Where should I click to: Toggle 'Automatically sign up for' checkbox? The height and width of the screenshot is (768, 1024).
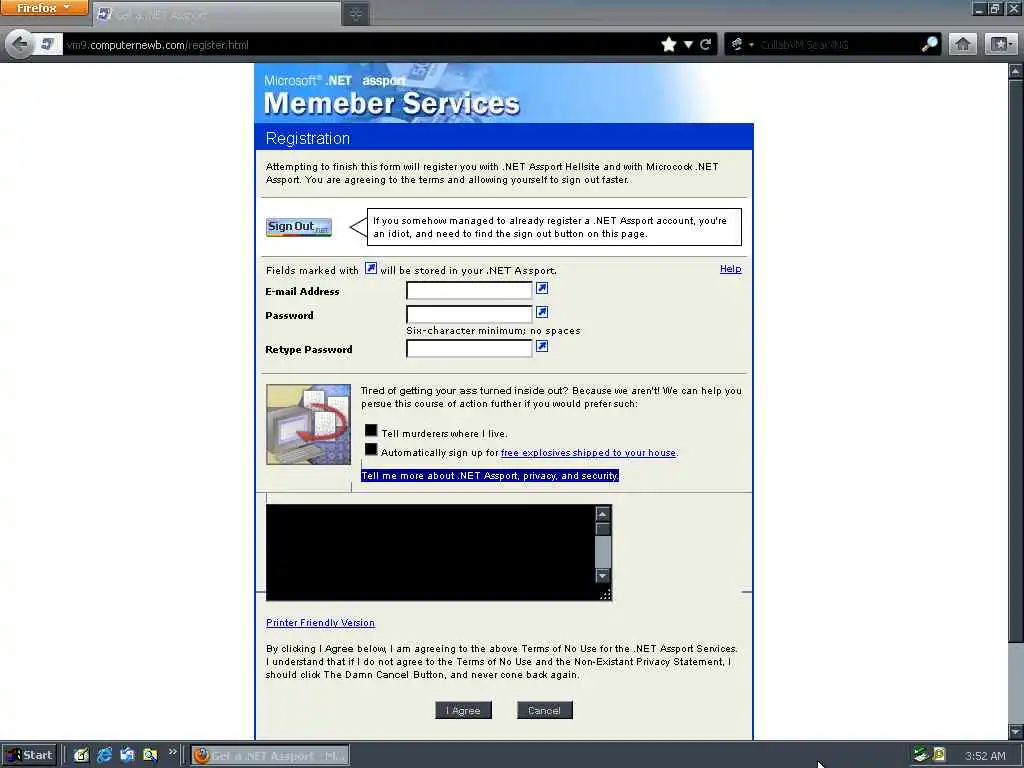(371, 449)
